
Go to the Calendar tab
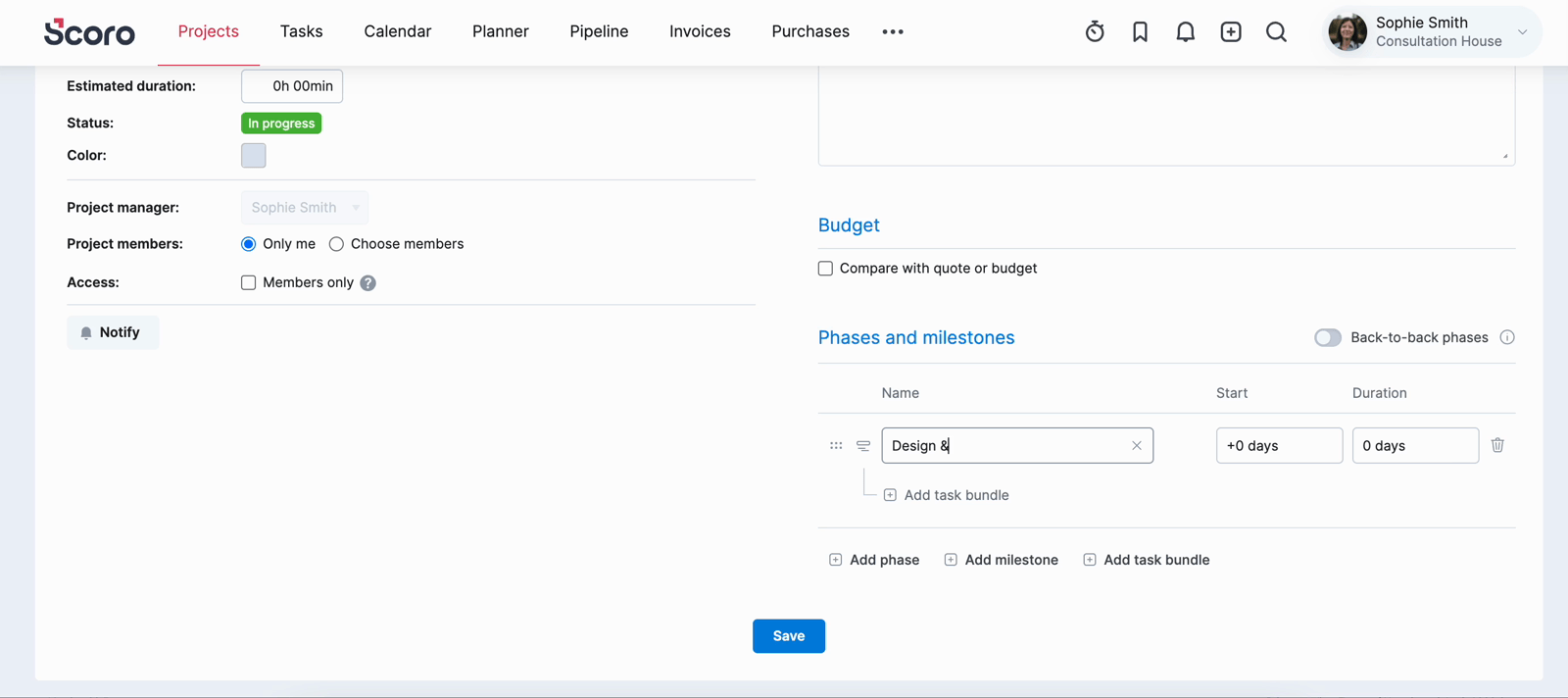pyautogui.click(x=397, y=31)
